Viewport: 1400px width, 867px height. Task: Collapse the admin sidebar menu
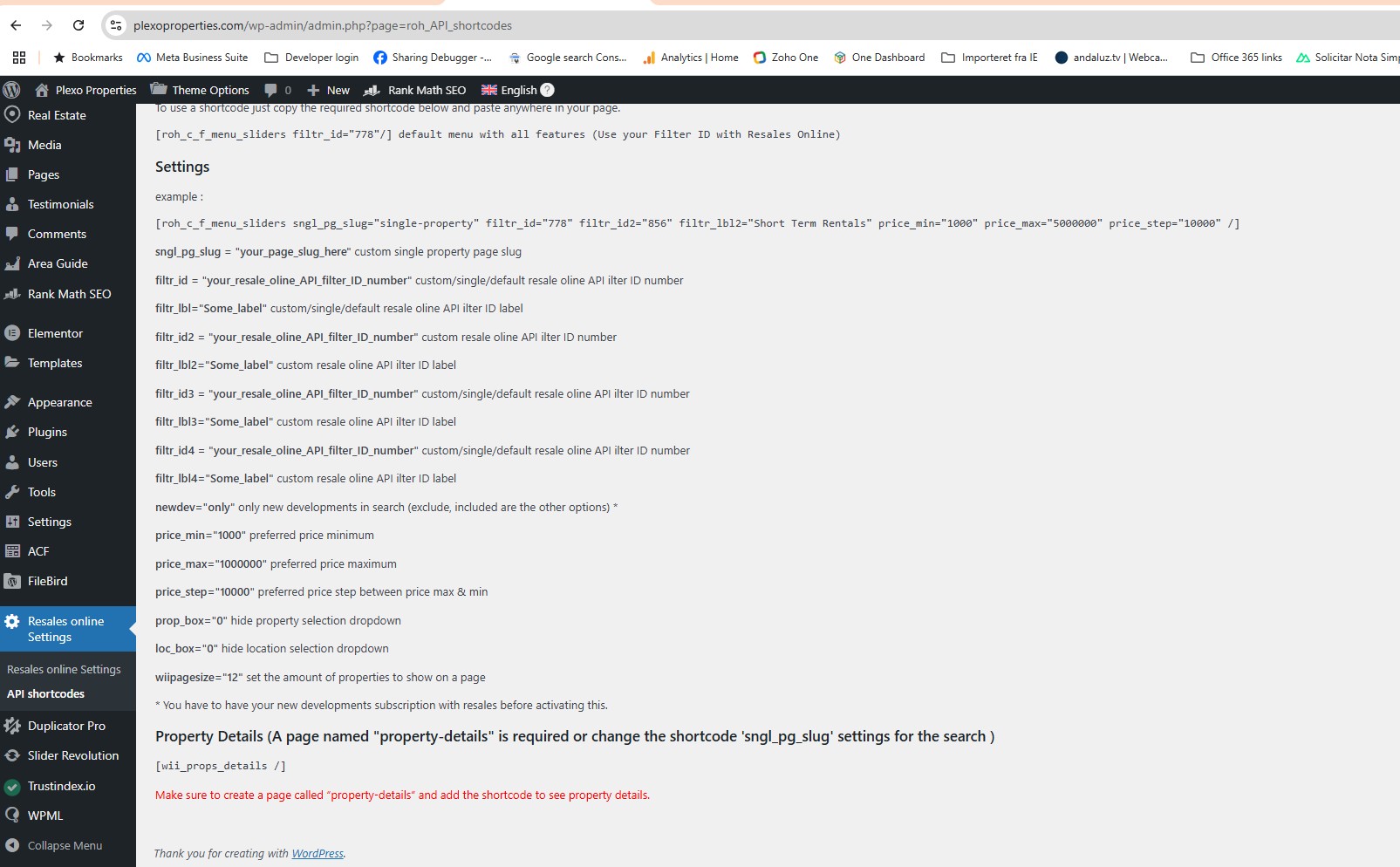tap(65, 845)
